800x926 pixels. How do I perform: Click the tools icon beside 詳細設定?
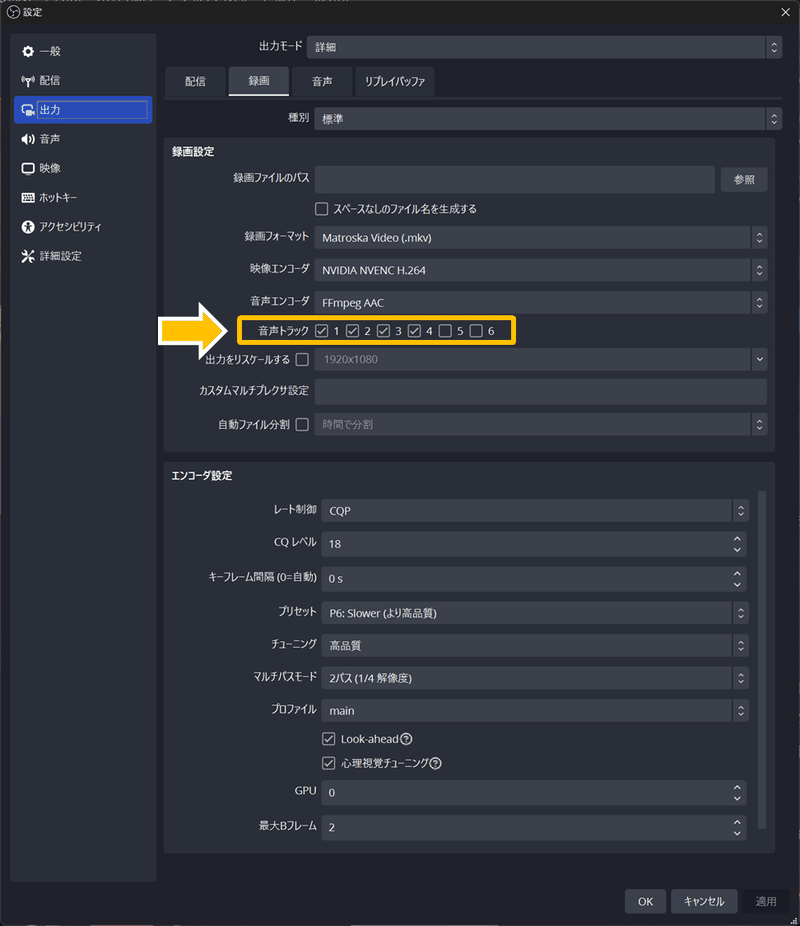(28, 256)
